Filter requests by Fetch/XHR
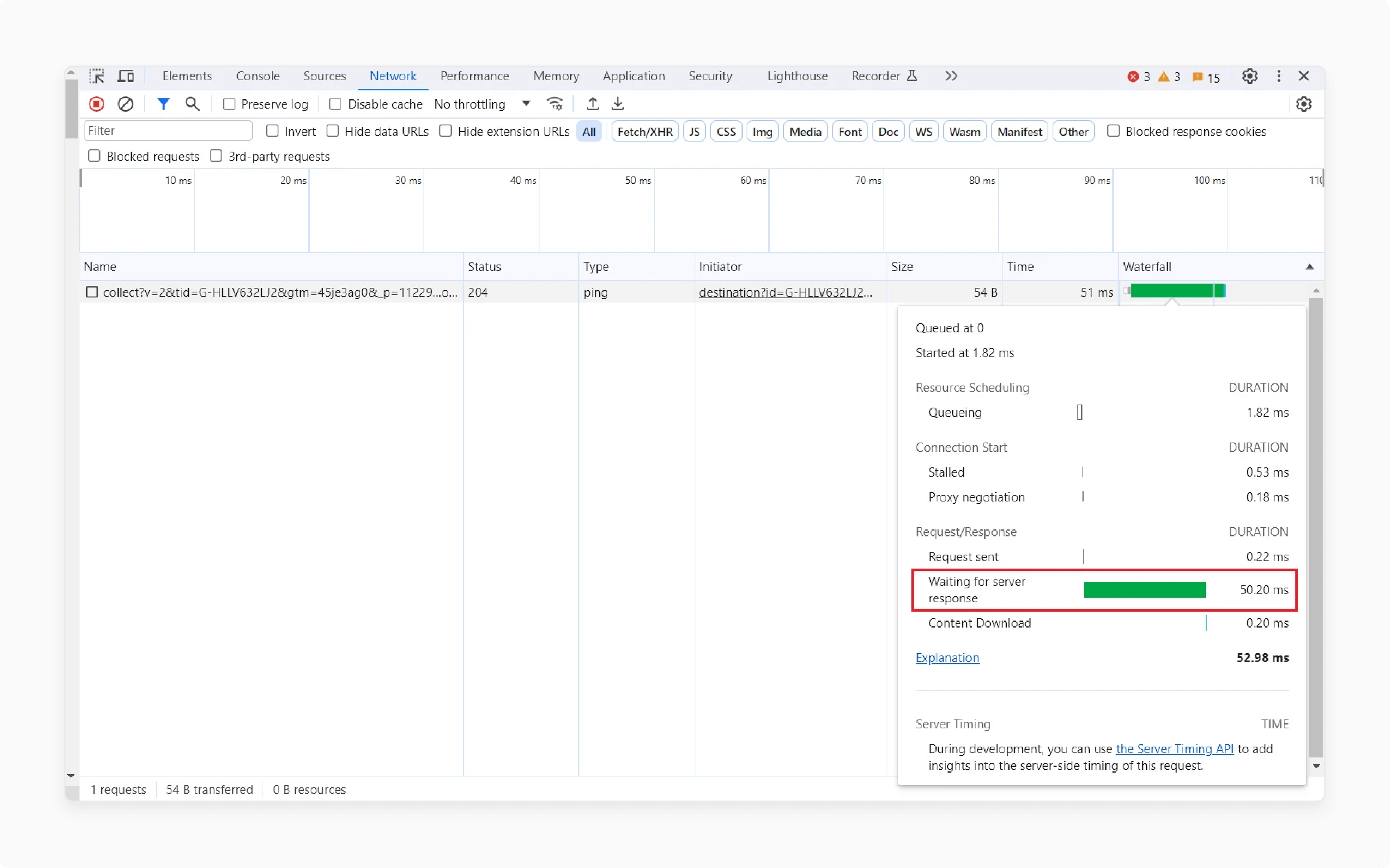The width and height of the screenshot is (1390, 868). point(645,131)
